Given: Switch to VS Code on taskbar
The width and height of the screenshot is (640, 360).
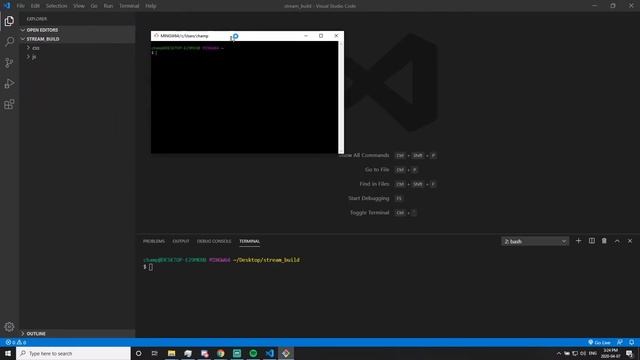Looking at the screenshot, I should tap(270, 353).
